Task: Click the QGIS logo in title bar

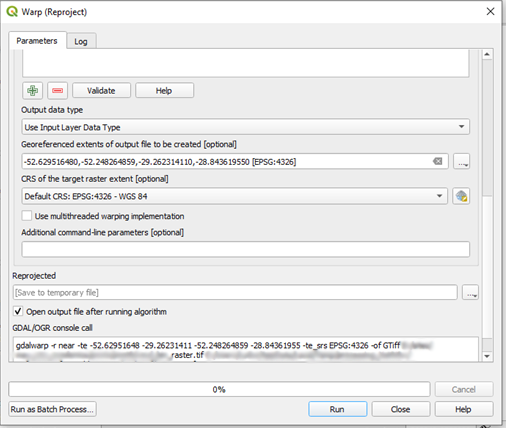Action: tap(12, 12)
